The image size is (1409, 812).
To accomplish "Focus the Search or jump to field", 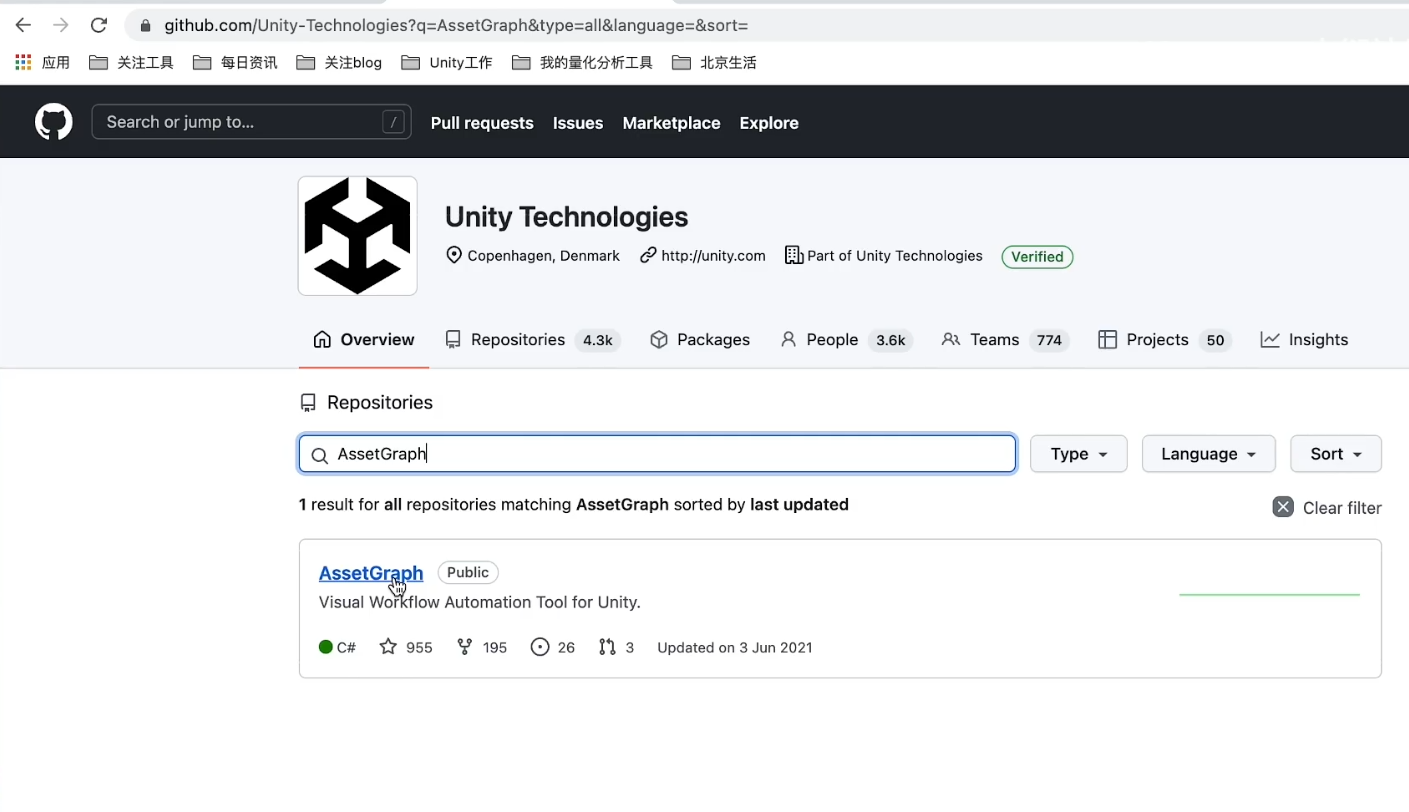I will click(x=251, y=122).
